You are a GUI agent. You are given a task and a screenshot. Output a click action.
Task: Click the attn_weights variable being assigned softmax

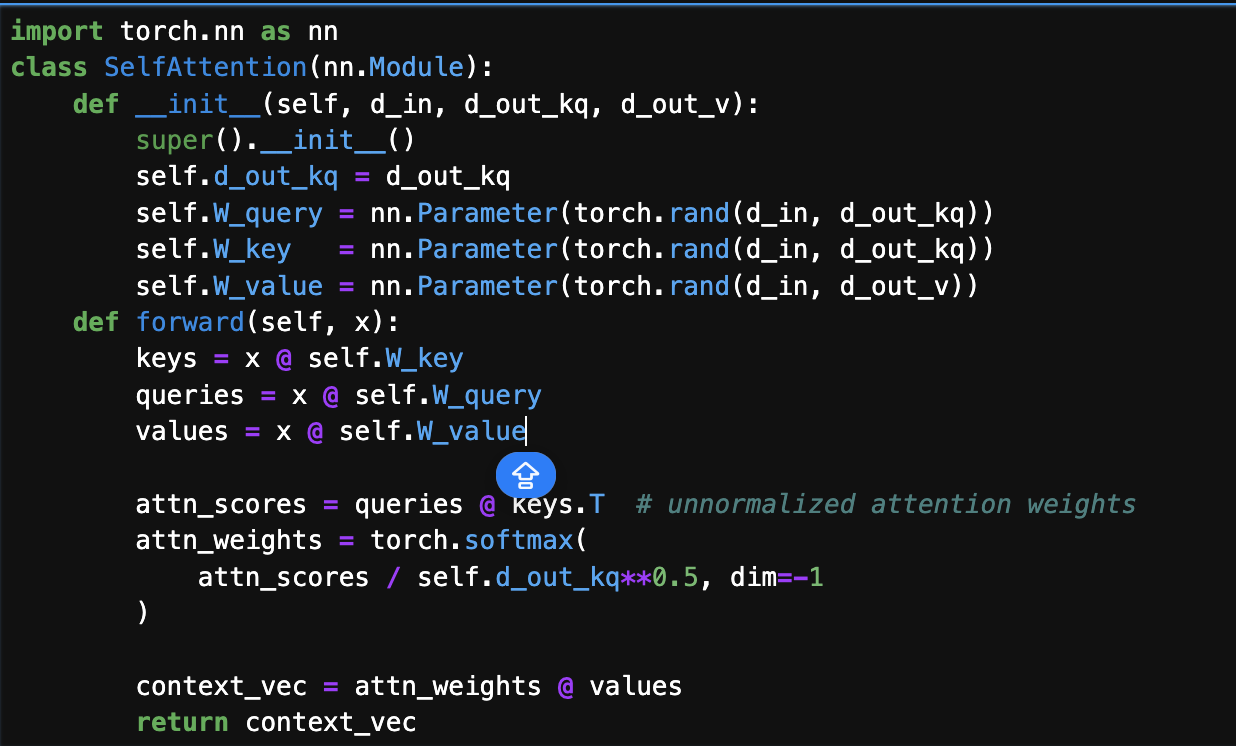[229, 540]
